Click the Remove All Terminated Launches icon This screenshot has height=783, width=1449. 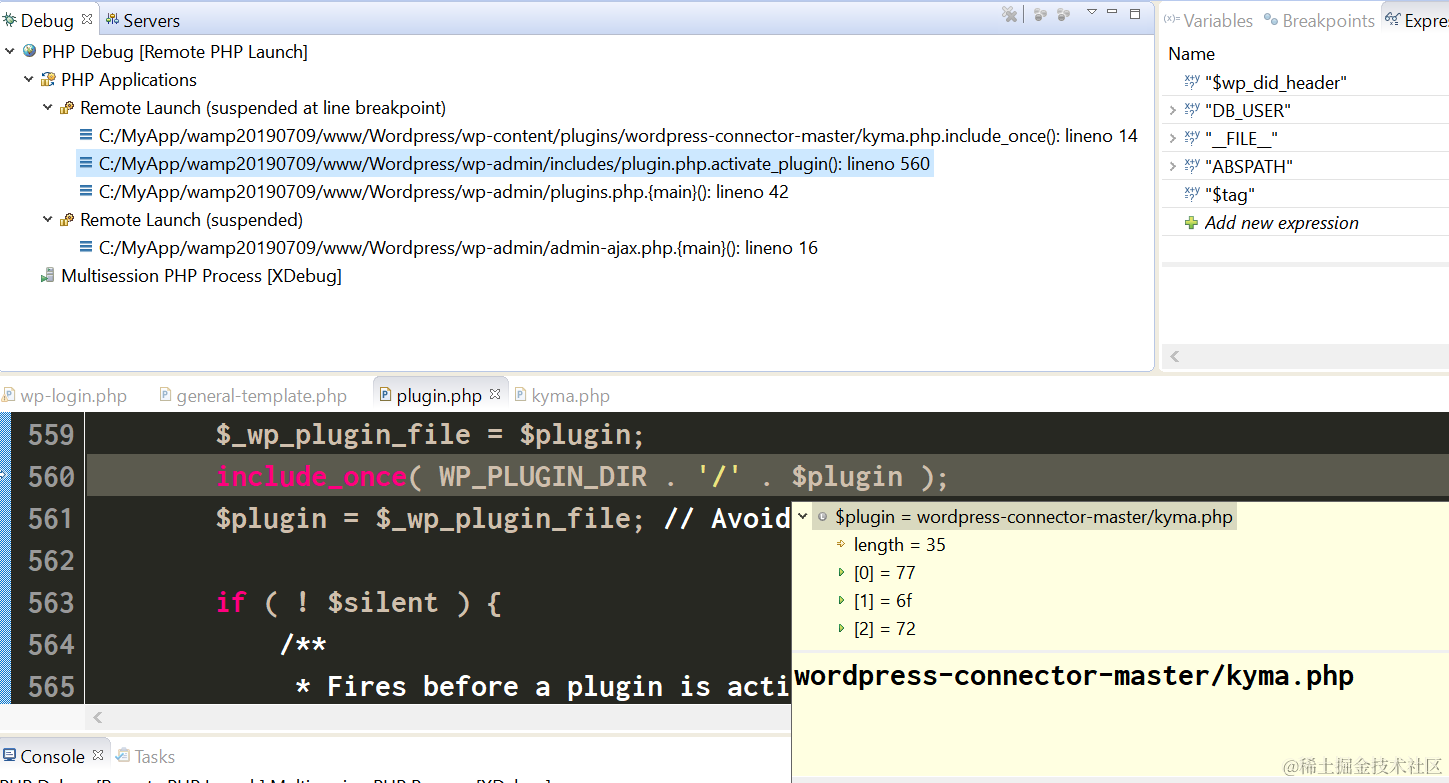coord(1010,14)
